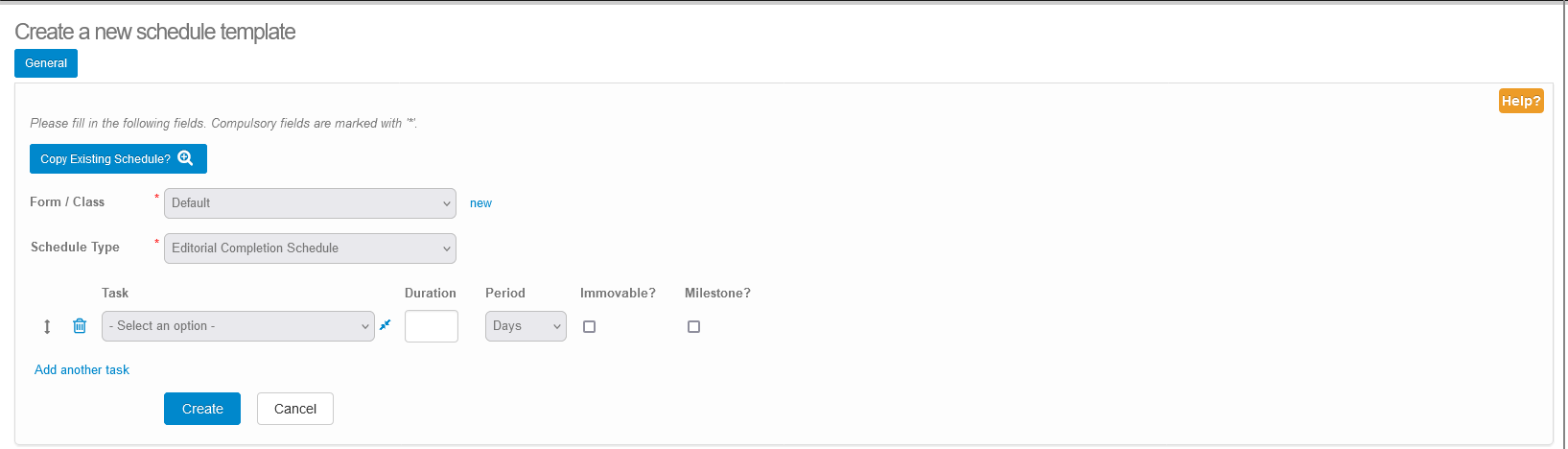This screenshot has width=1568, height=449.
Task: Click the Form / Class field label
Action: point(67,201)
